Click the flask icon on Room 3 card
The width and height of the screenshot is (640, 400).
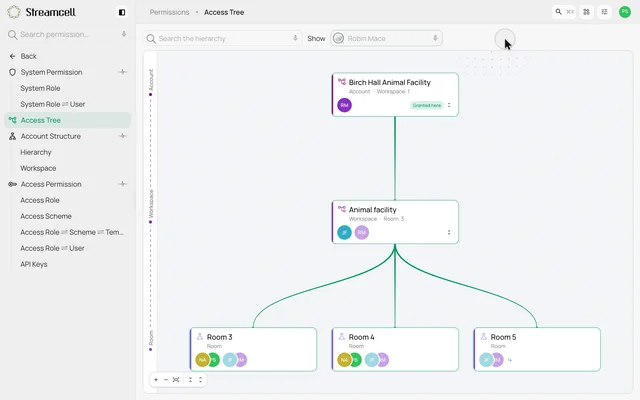(200, 337)
